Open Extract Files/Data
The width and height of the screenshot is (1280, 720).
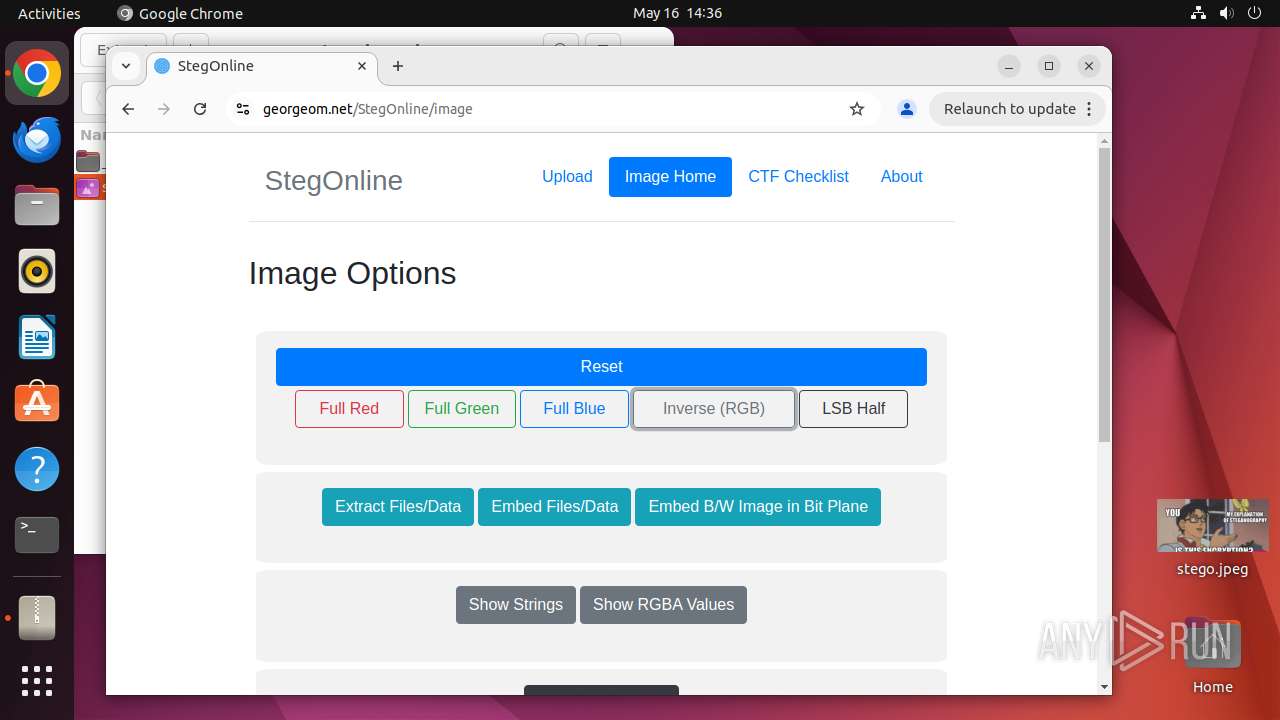click(398, 507)
